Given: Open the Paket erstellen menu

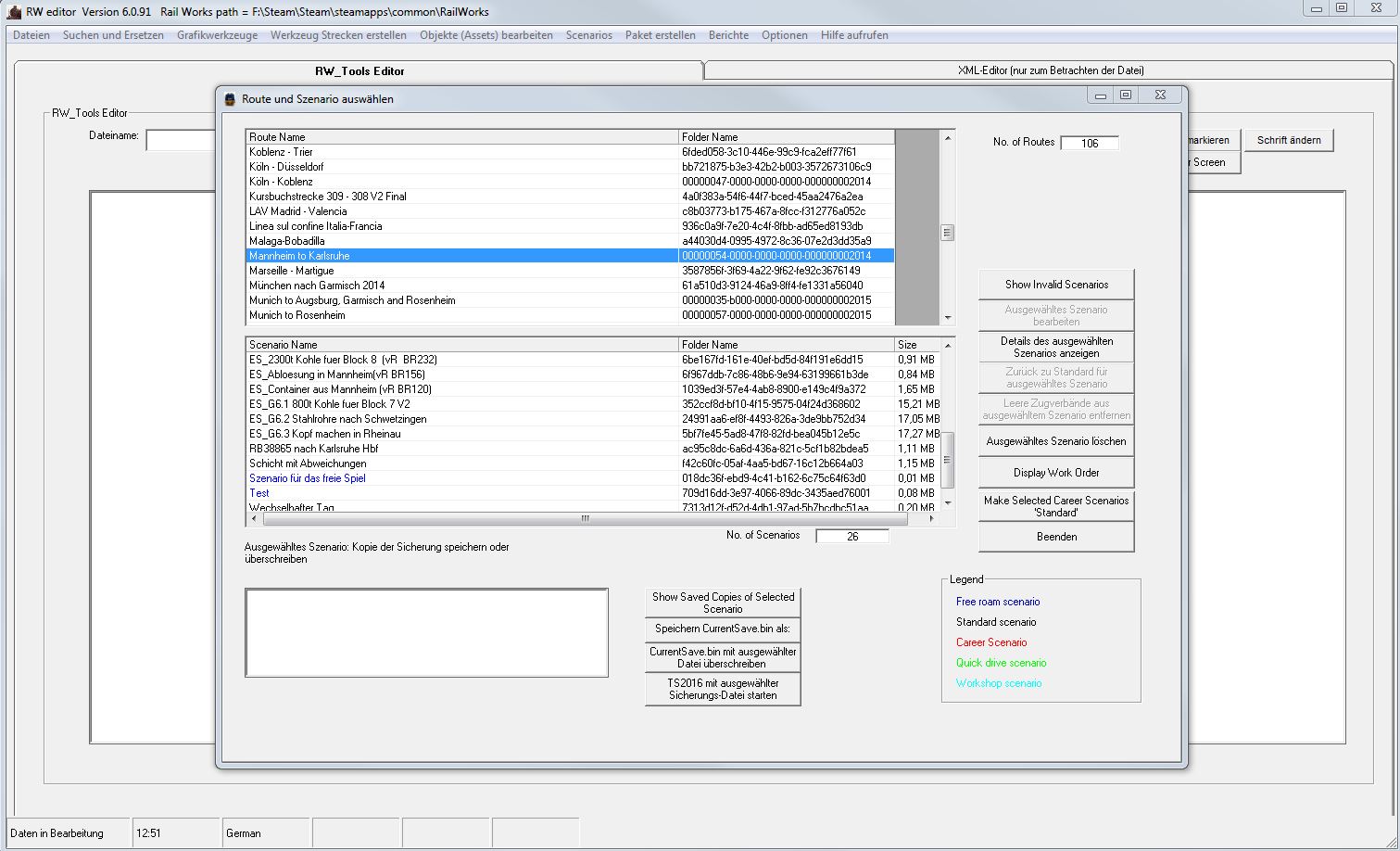Looking at the screenshot, I should coord(660,35).
